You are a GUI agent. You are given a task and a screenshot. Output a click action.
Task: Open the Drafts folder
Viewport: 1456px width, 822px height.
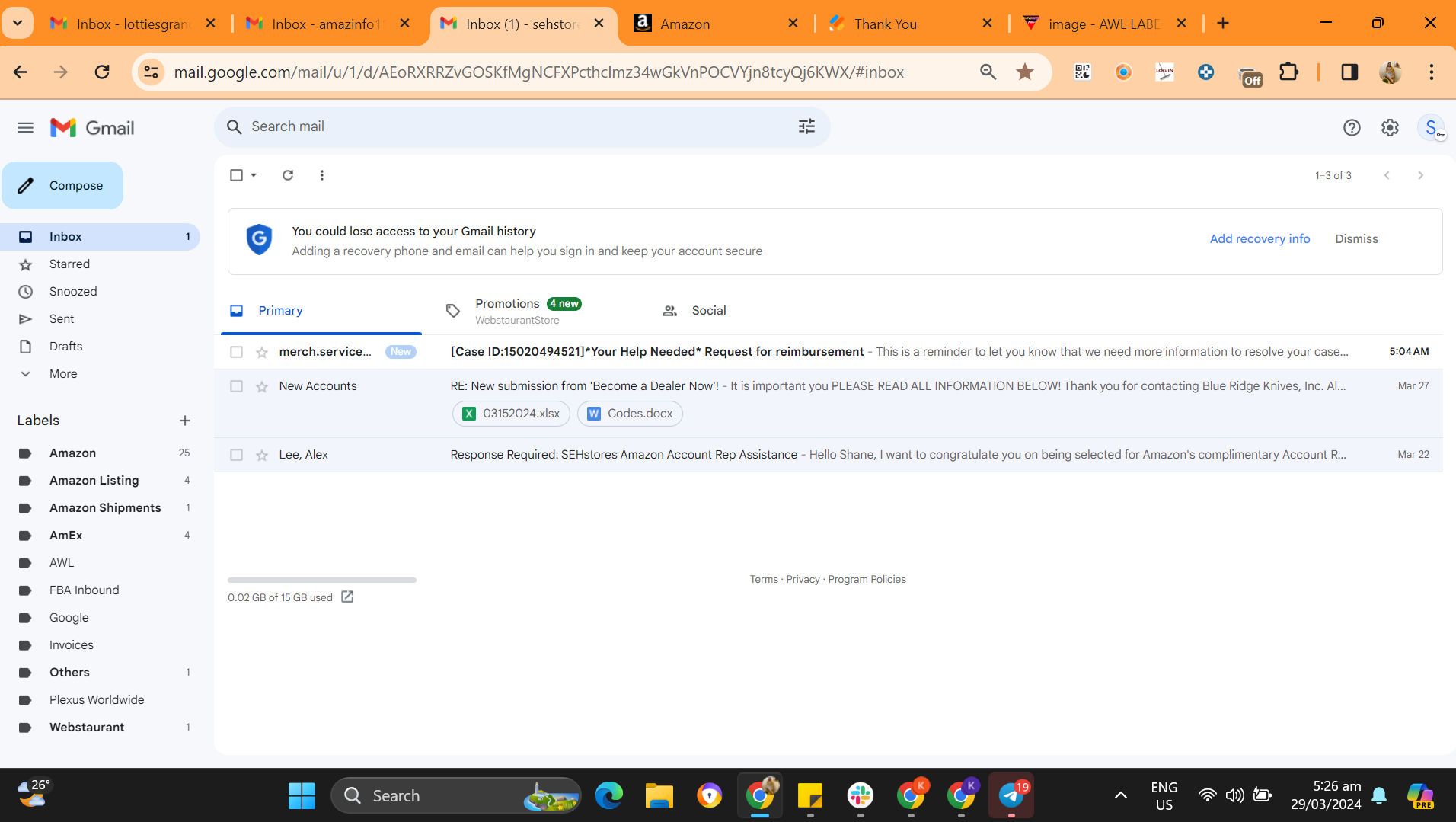pos(65,347)
